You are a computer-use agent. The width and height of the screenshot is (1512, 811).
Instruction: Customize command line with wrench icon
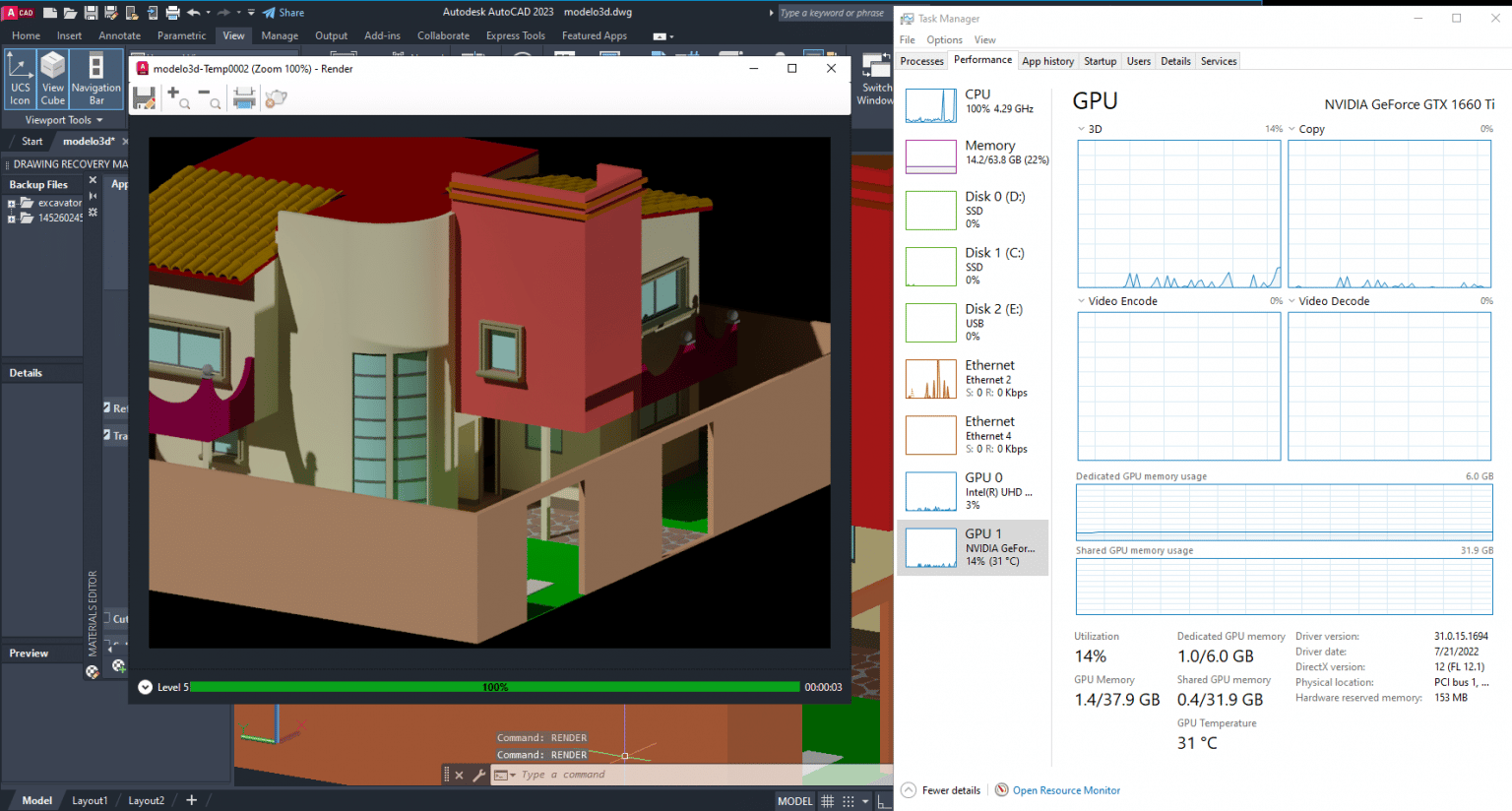479,775
